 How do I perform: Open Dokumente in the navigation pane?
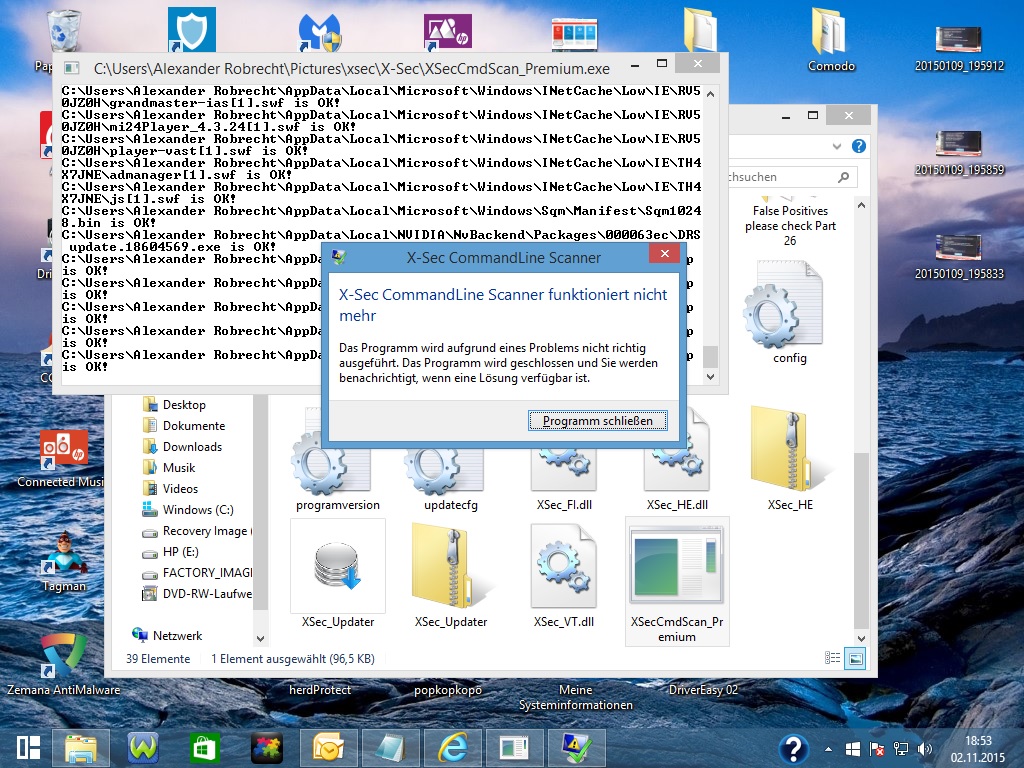click(193, 426)
